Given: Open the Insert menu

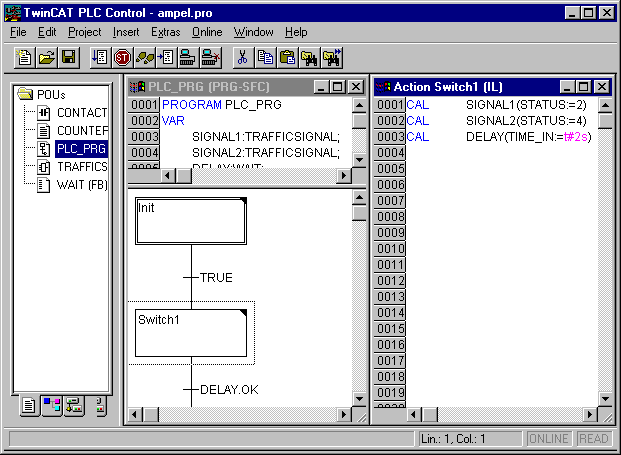Looking at the screenshot, I should pyautogui.click(x=126, y=32).
